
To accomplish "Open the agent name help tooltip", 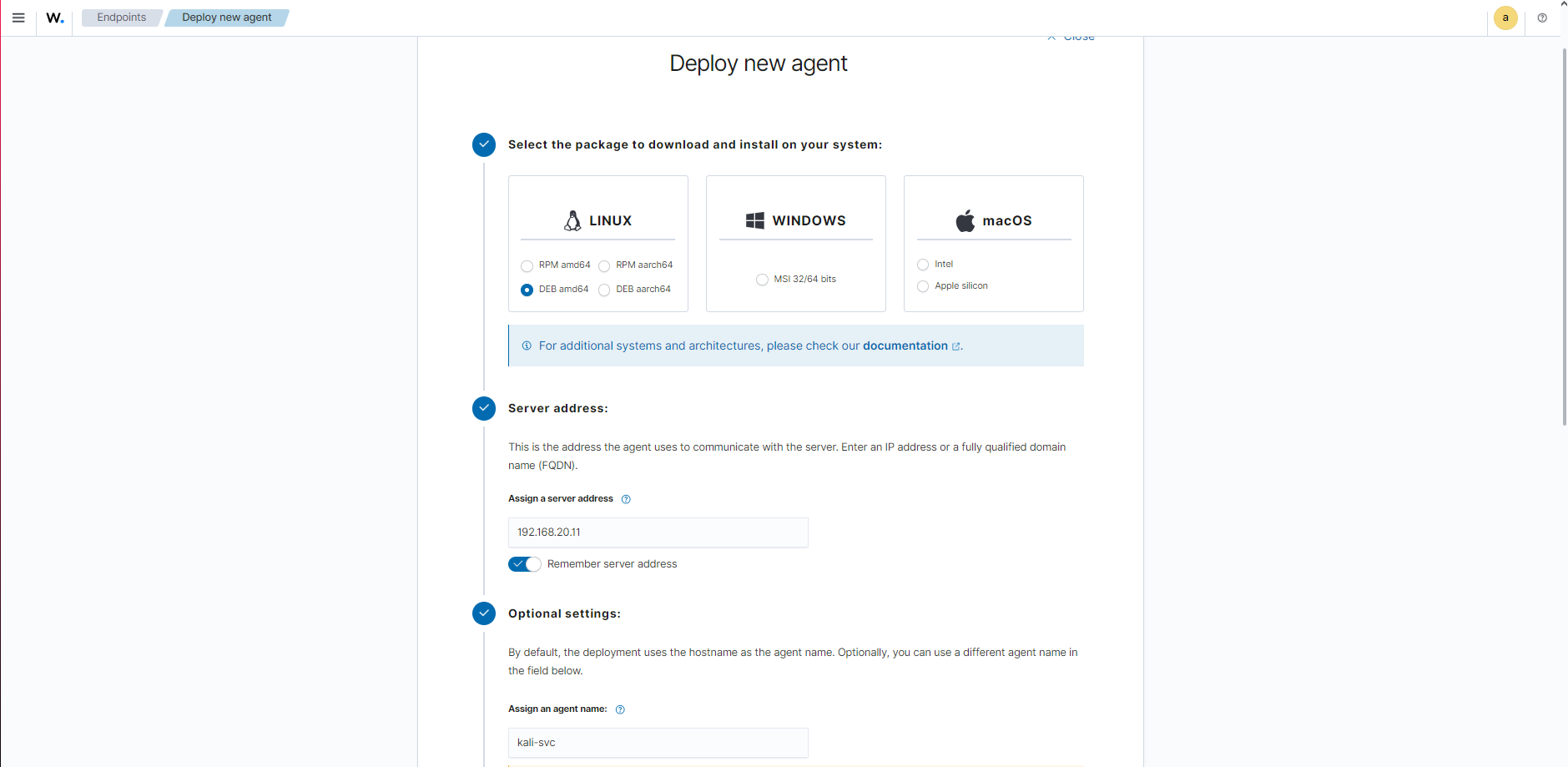I will click(x=619, y=709).
